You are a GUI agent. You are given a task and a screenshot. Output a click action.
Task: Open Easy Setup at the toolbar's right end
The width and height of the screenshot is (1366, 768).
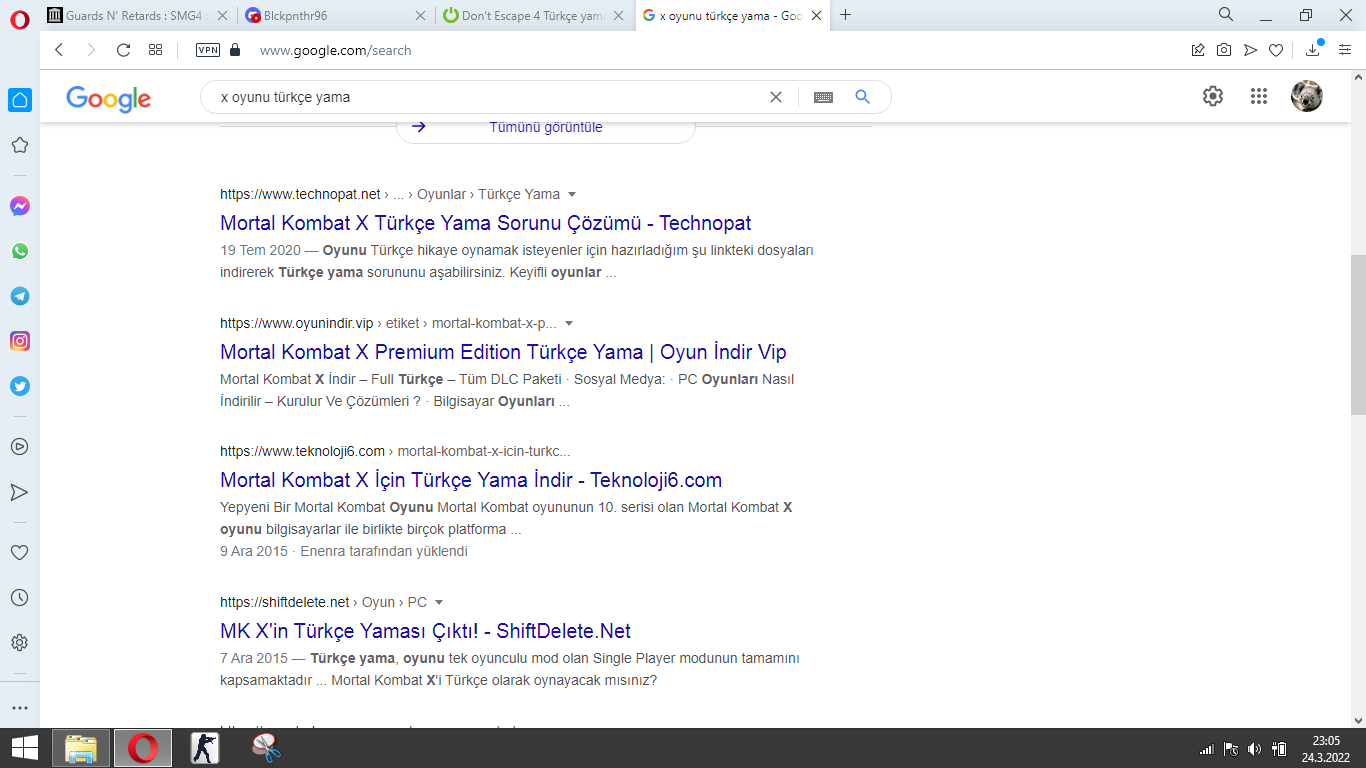pos(1344,50)
